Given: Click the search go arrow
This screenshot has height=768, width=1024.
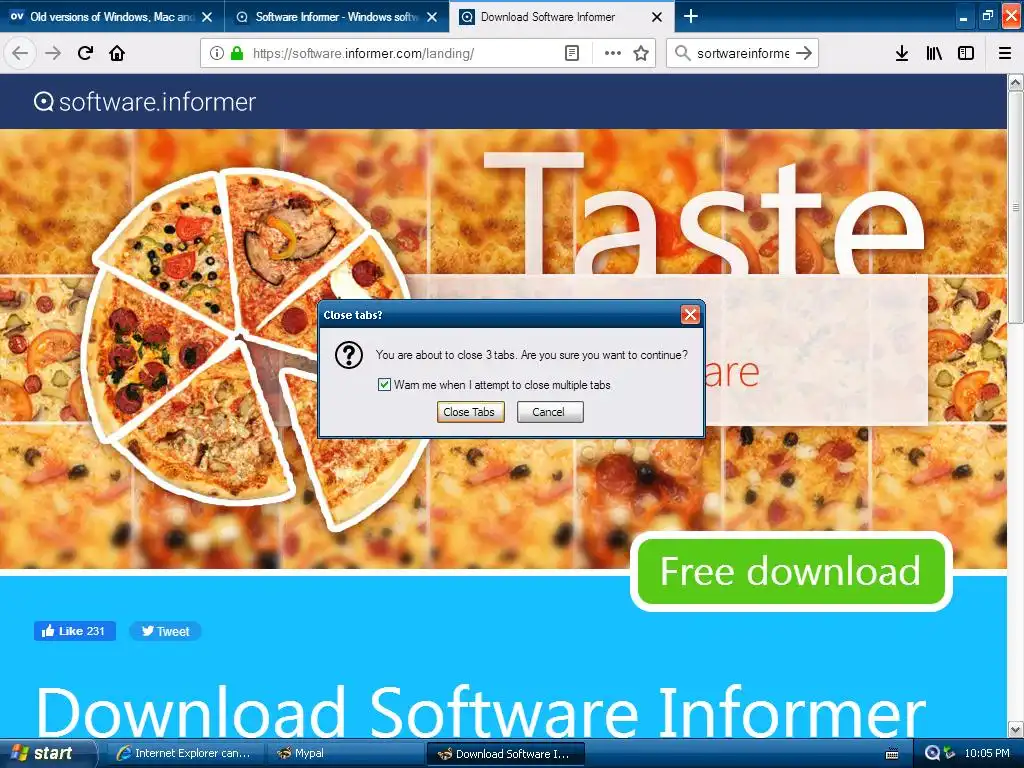Looking at the screenshot, I should point(804,53).
